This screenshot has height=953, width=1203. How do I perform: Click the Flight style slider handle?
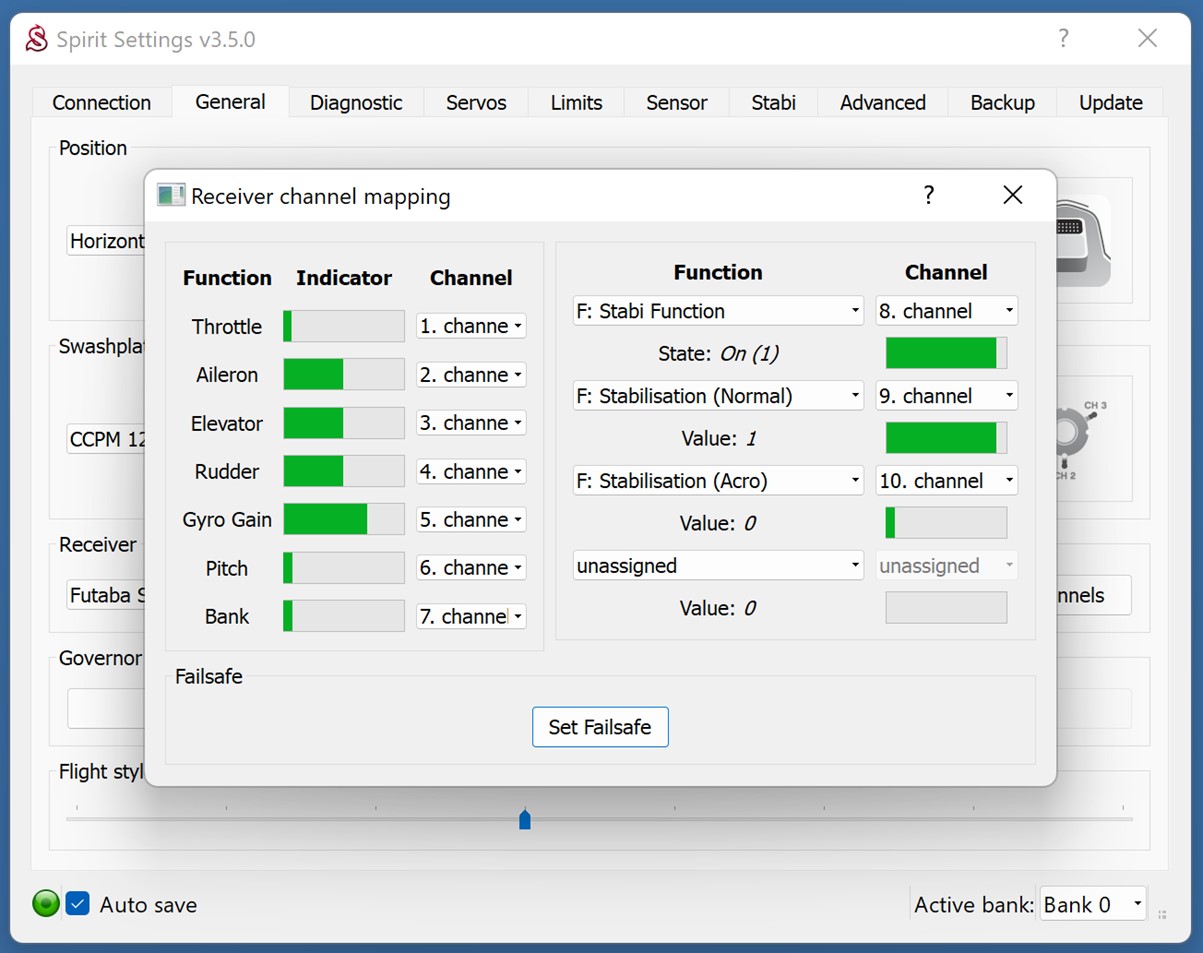525,820
